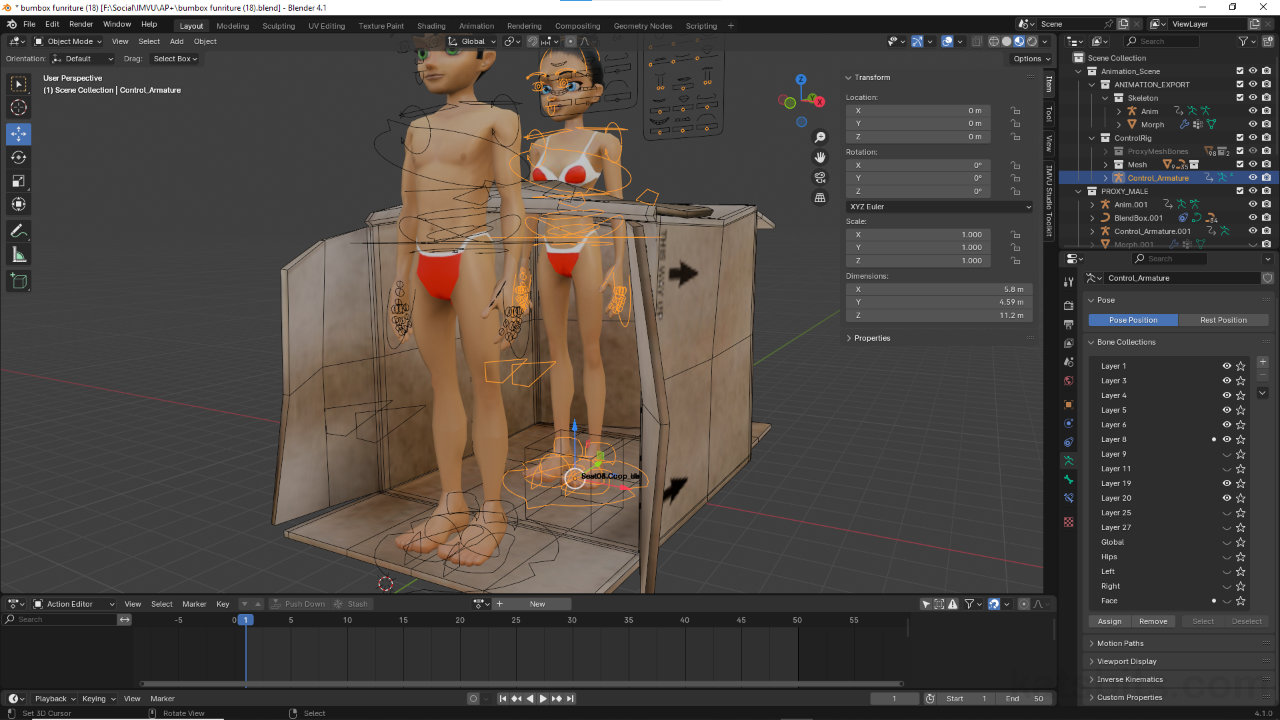Open Global transform orientation dropdown
Viewport: 1280px width, 720px height.
click(x=471, y=41)
